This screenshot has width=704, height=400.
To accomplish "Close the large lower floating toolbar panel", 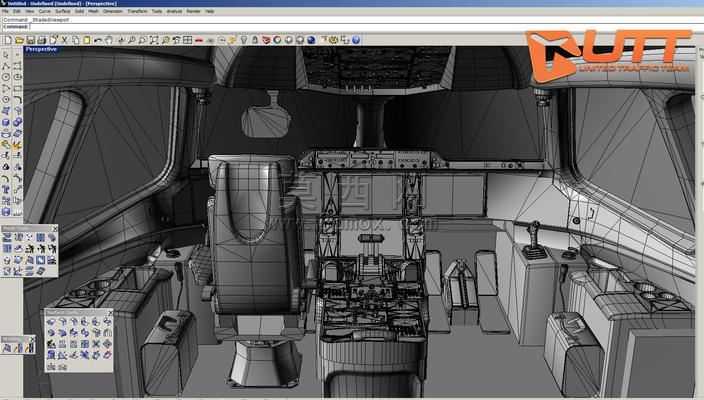I will coord(110,312).
